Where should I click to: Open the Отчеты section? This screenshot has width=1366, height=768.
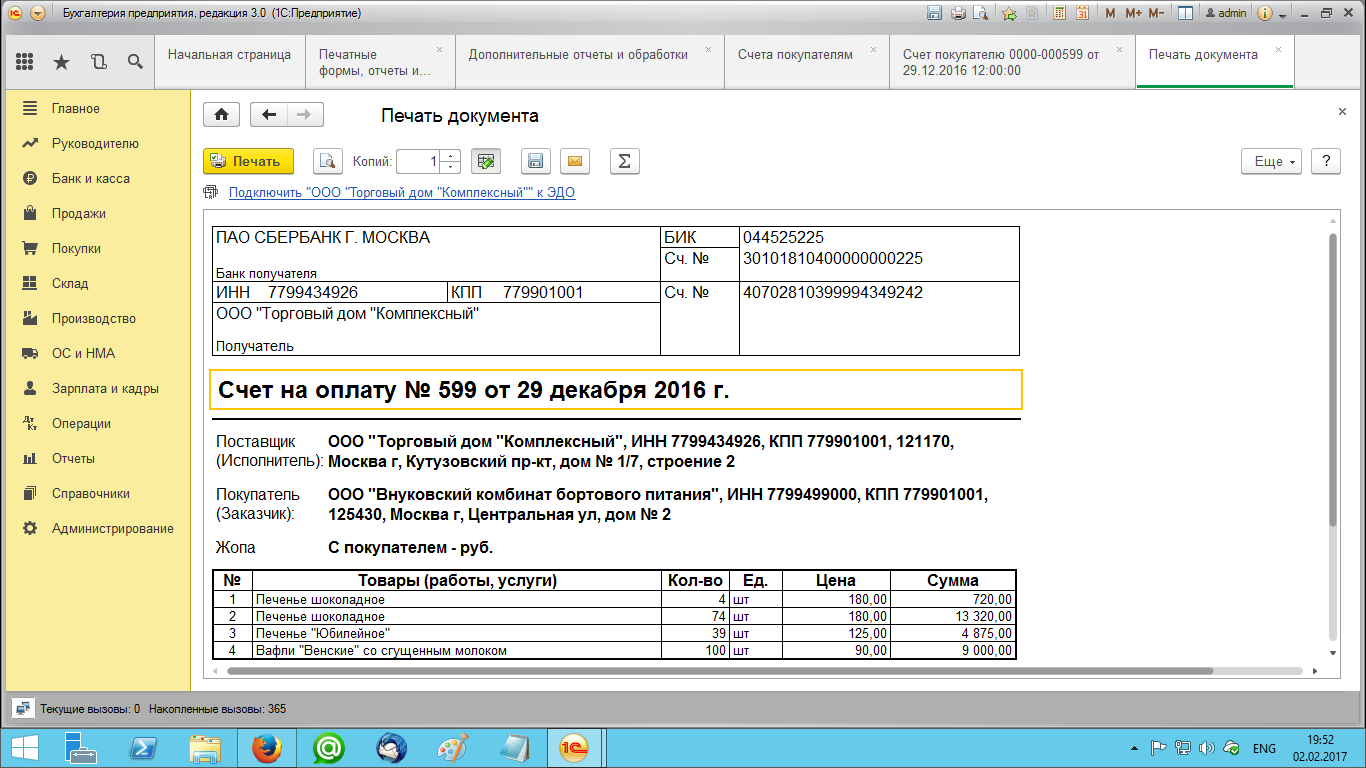click(x=98, y=458)
